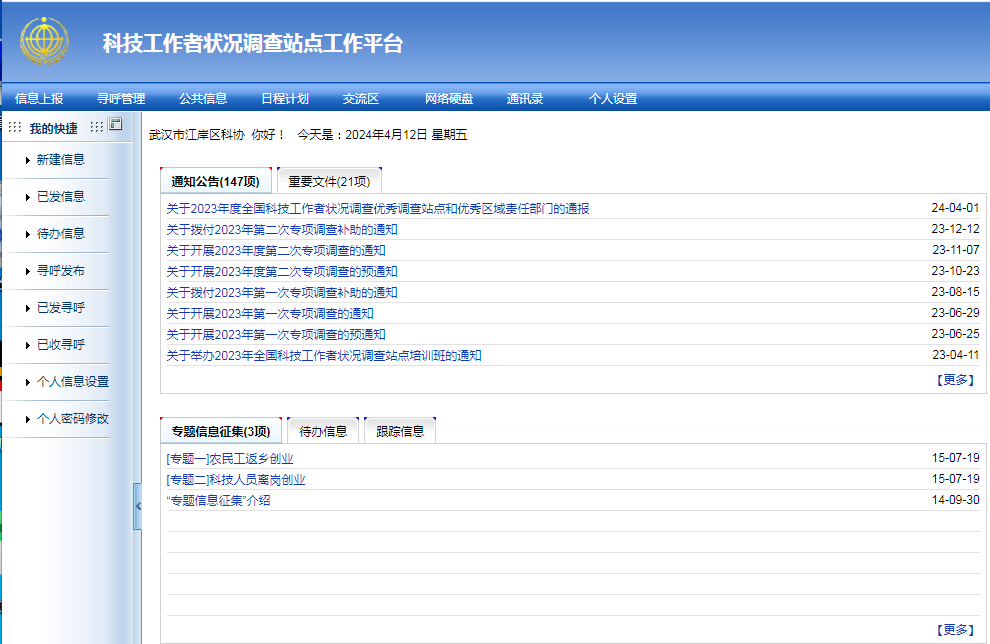The height and width of the screenshot is (644, 990).
Task: Click the arrow bullet next to 新建信息
Action: click(x=28, y=160)
